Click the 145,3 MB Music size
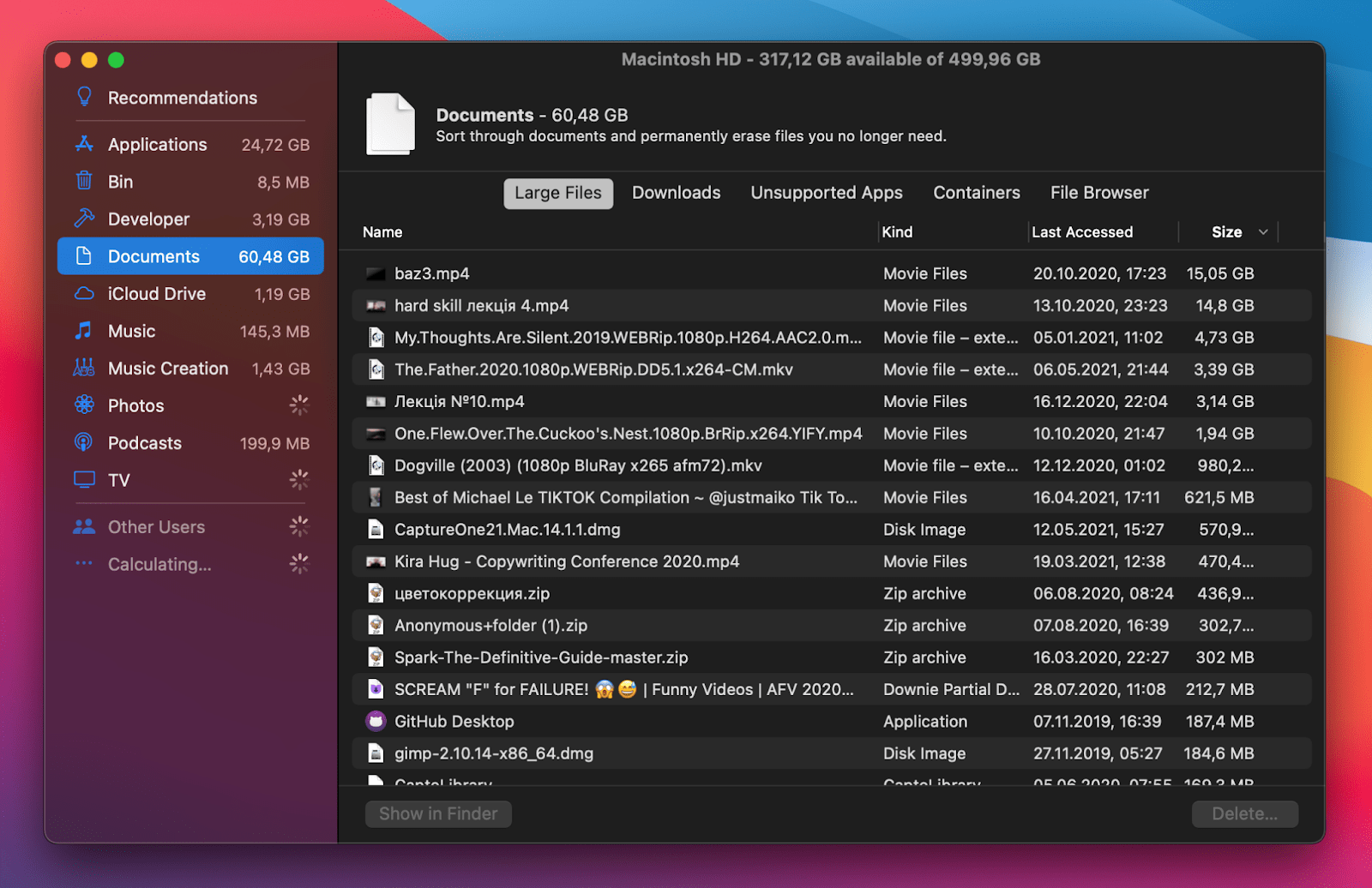 (274, 332)
